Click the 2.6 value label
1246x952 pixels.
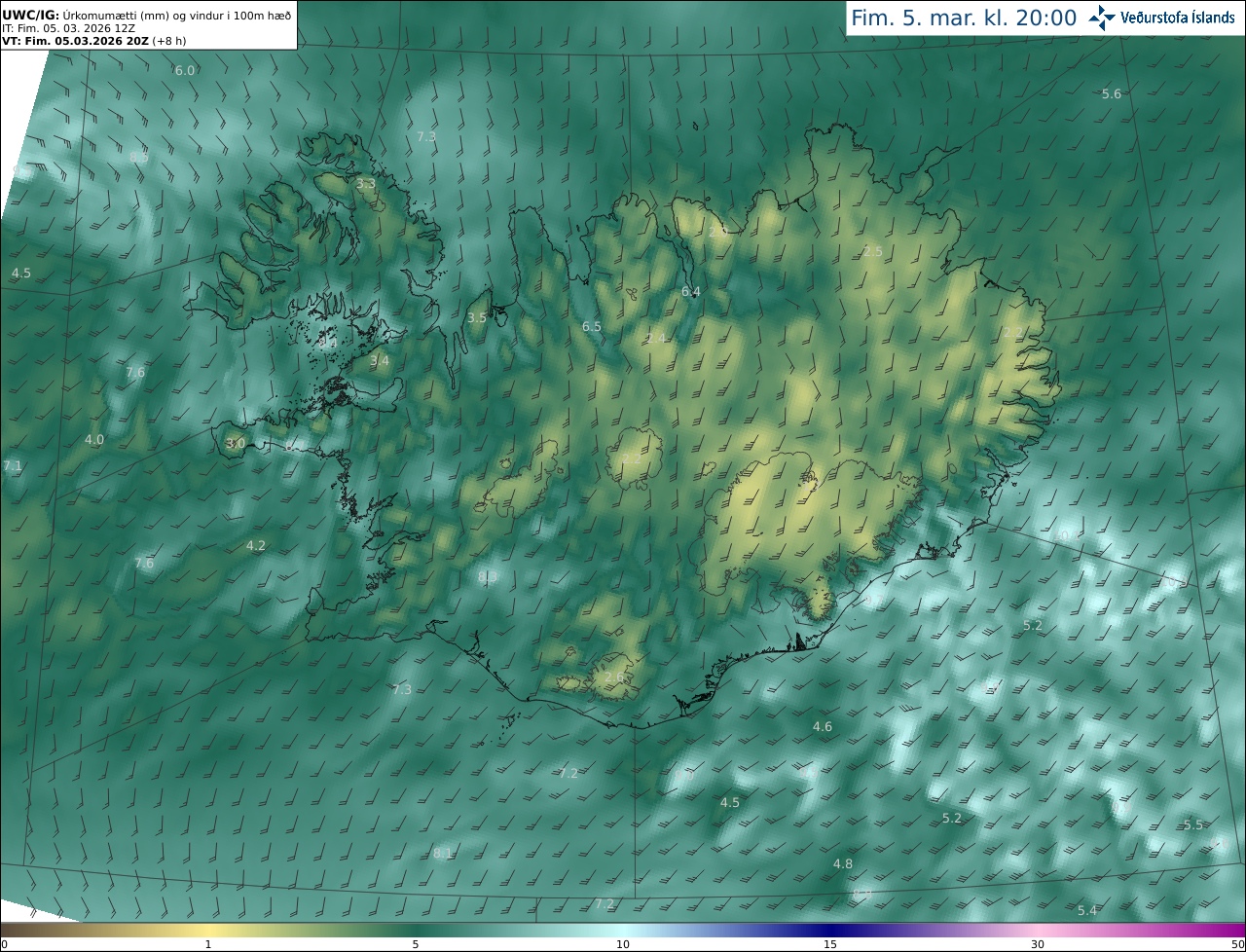(615, 677)
